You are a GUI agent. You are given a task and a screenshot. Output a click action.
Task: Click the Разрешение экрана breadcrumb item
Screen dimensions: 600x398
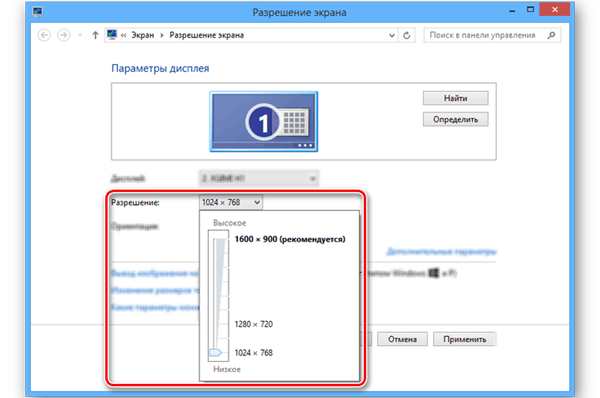click(207, 35)
